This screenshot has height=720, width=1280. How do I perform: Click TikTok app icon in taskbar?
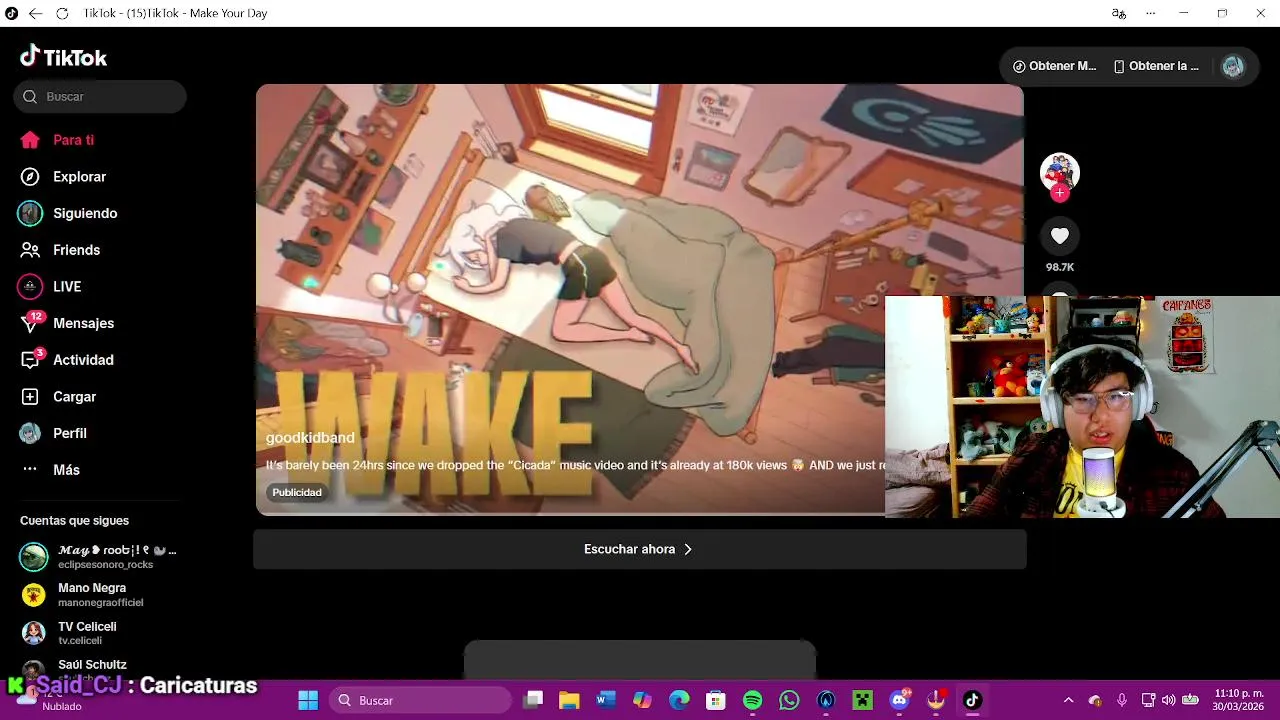pos(972,700)
